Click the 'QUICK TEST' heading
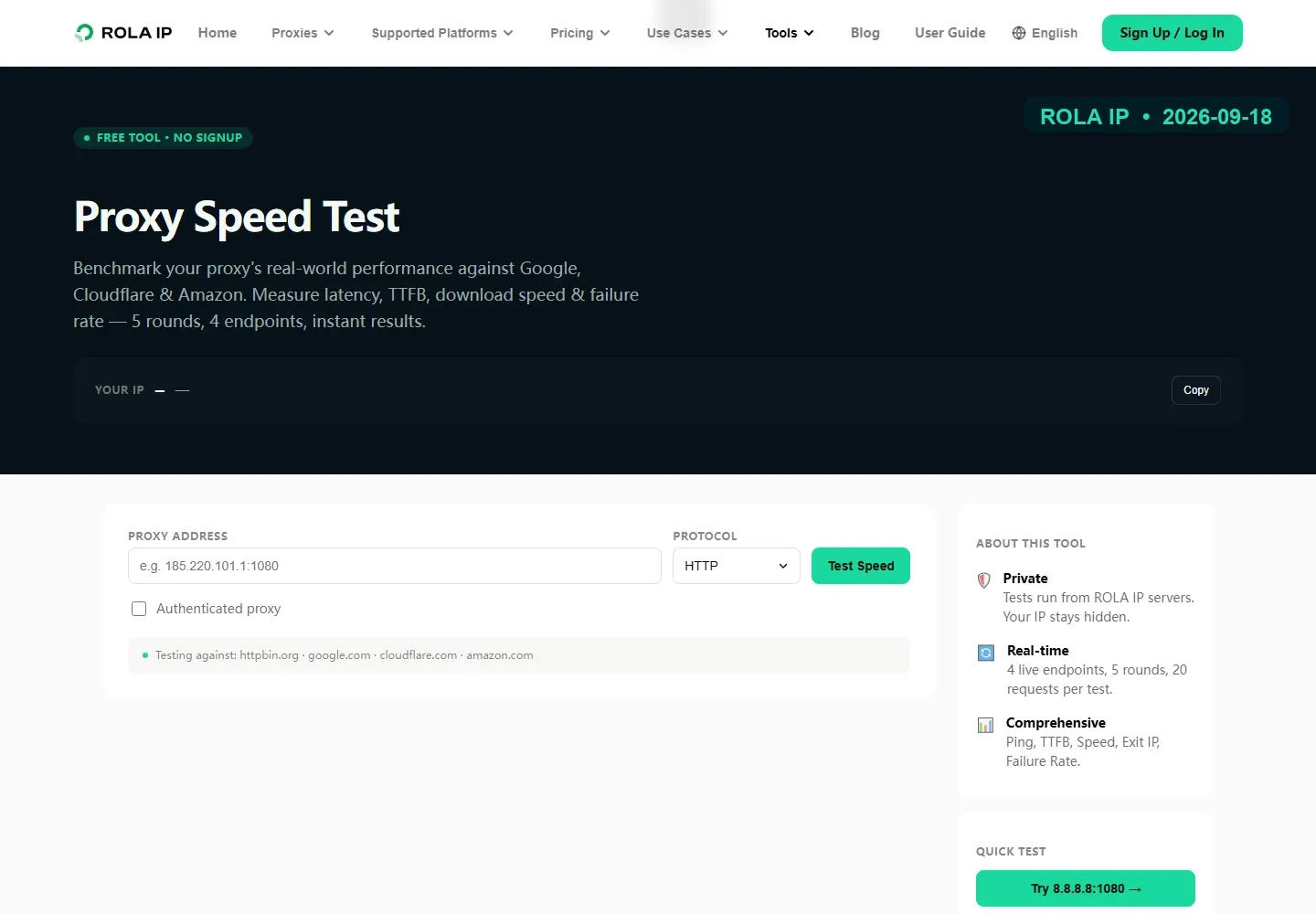 [1011, 852]
